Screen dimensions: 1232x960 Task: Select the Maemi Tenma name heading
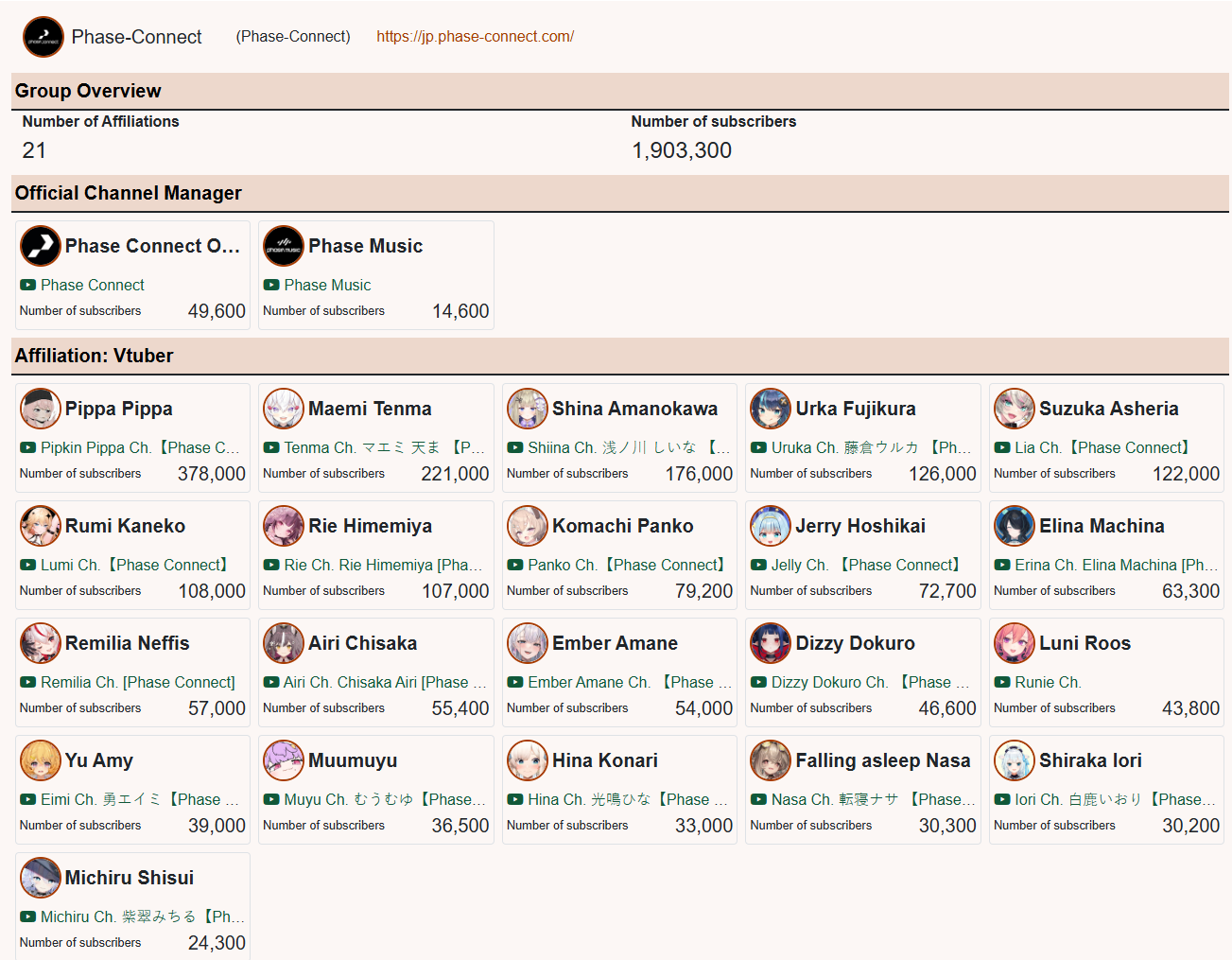[x=370, y=409]
